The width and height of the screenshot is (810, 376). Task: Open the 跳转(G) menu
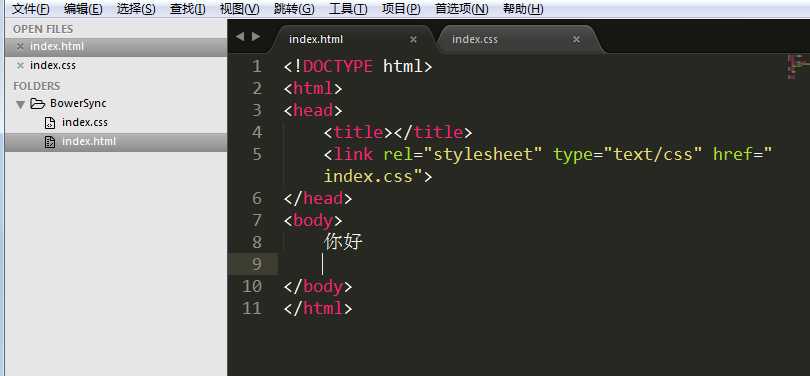point(294,9)
